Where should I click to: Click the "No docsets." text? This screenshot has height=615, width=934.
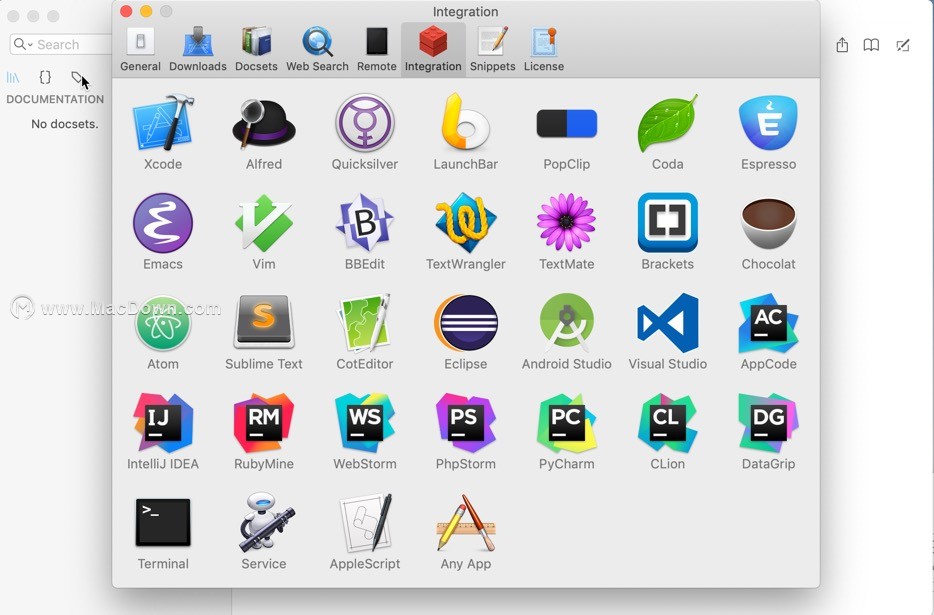pyautogui.click(x=65, y=124)
